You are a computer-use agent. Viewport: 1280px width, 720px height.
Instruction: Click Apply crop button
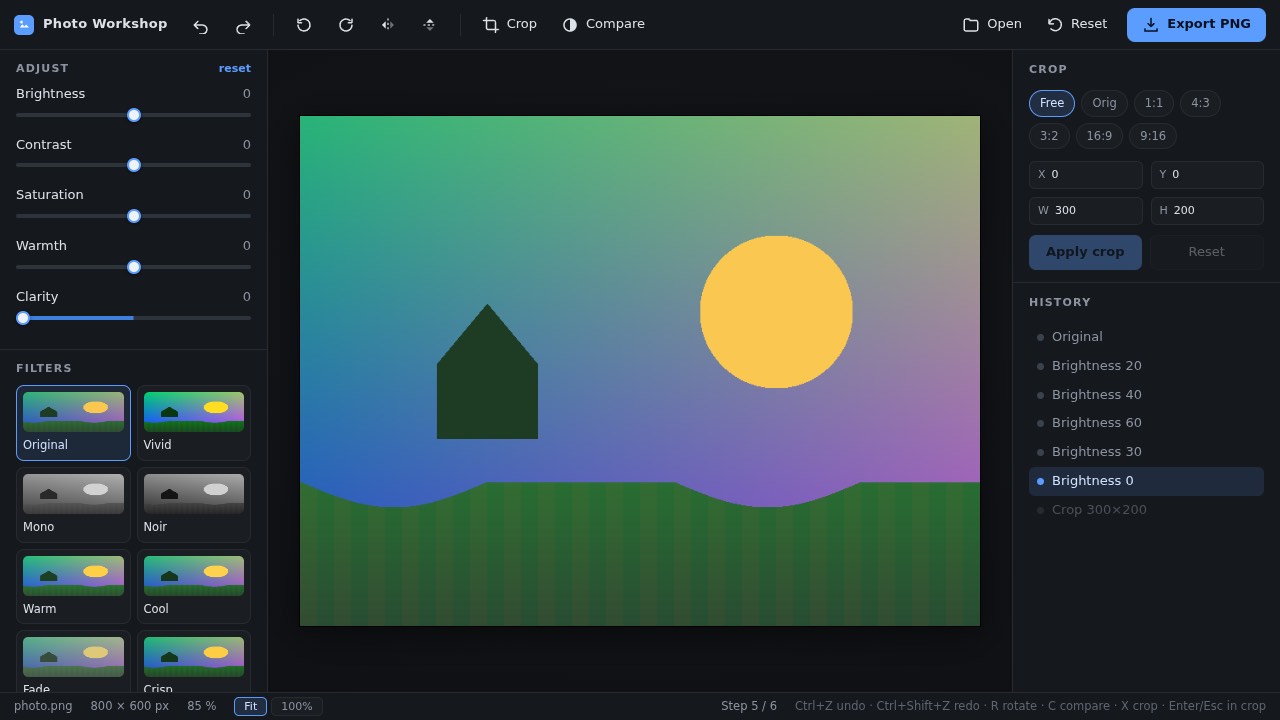coord(1085,252)
